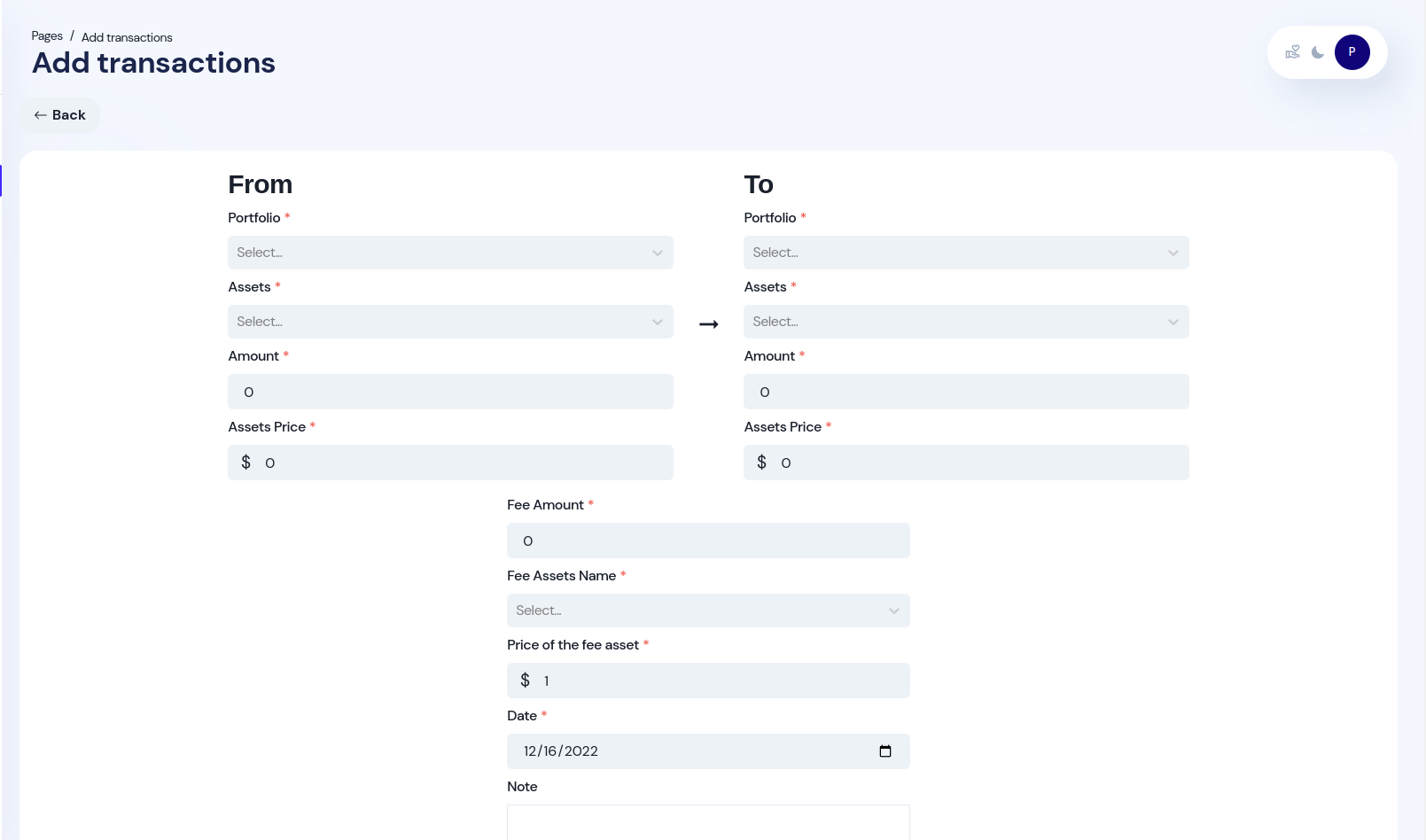Open the calendar picker in Date field
Screen dimensions: 1426x840
point(885,751)
